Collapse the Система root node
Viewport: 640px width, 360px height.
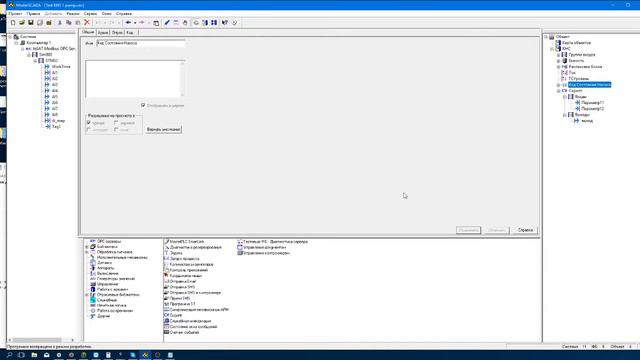coord(10,37)
